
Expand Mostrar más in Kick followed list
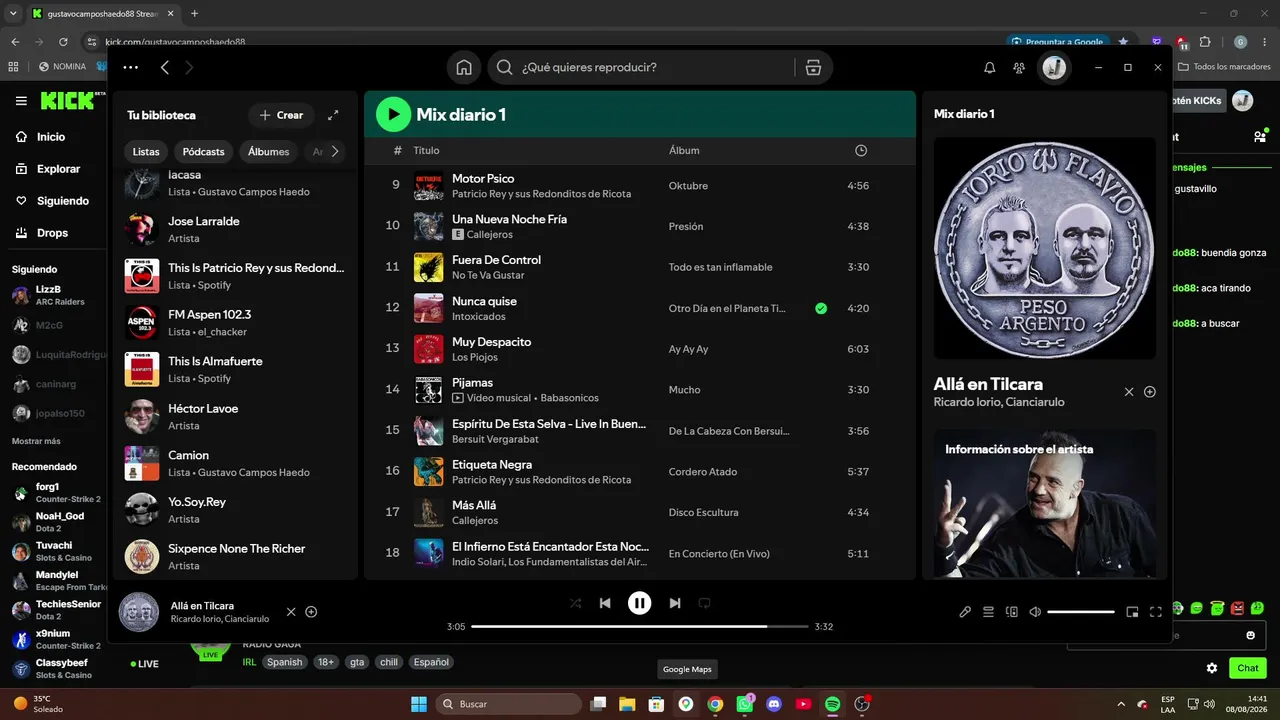(36, 441)
